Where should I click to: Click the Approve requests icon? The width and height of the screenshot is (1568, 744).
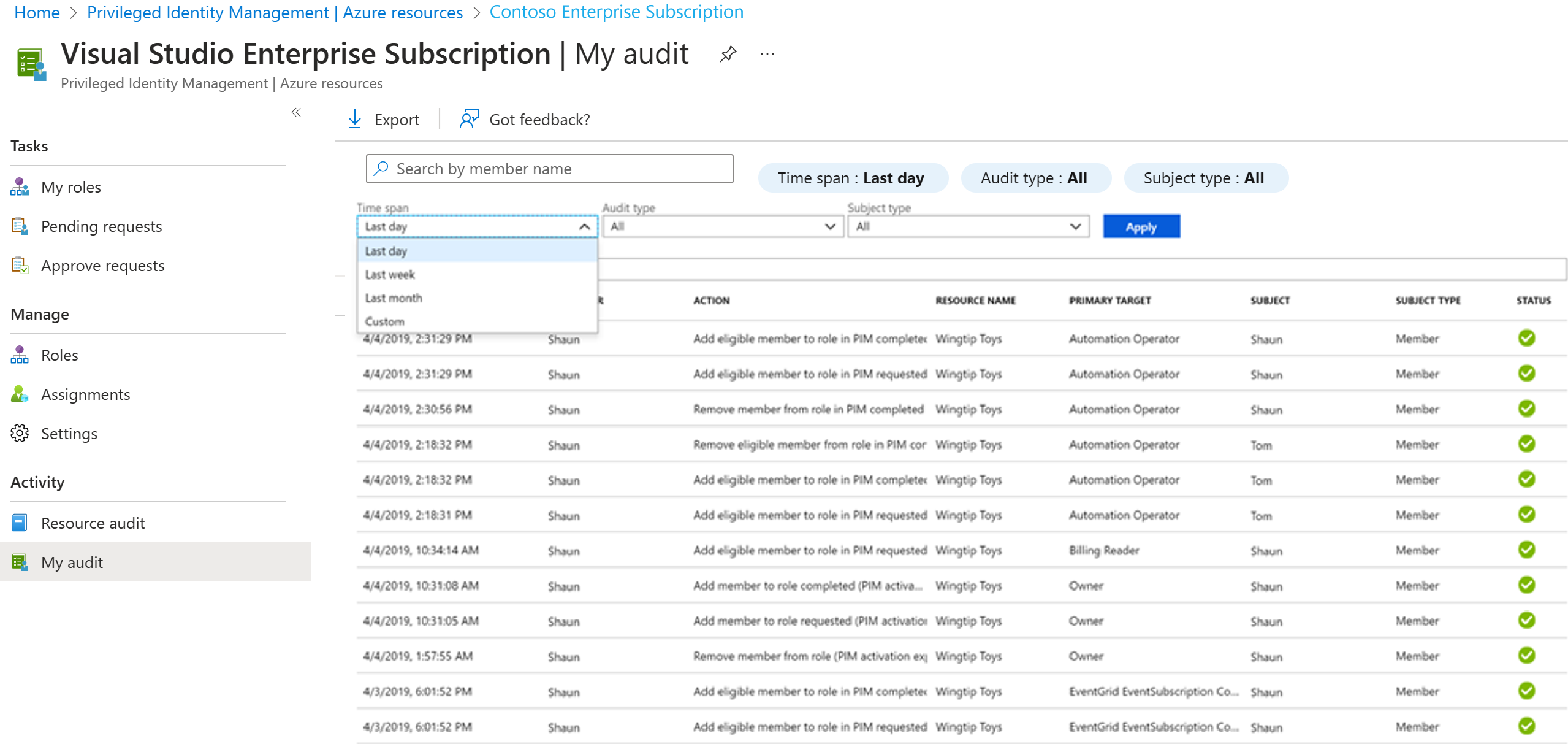(x=20, y=266)
